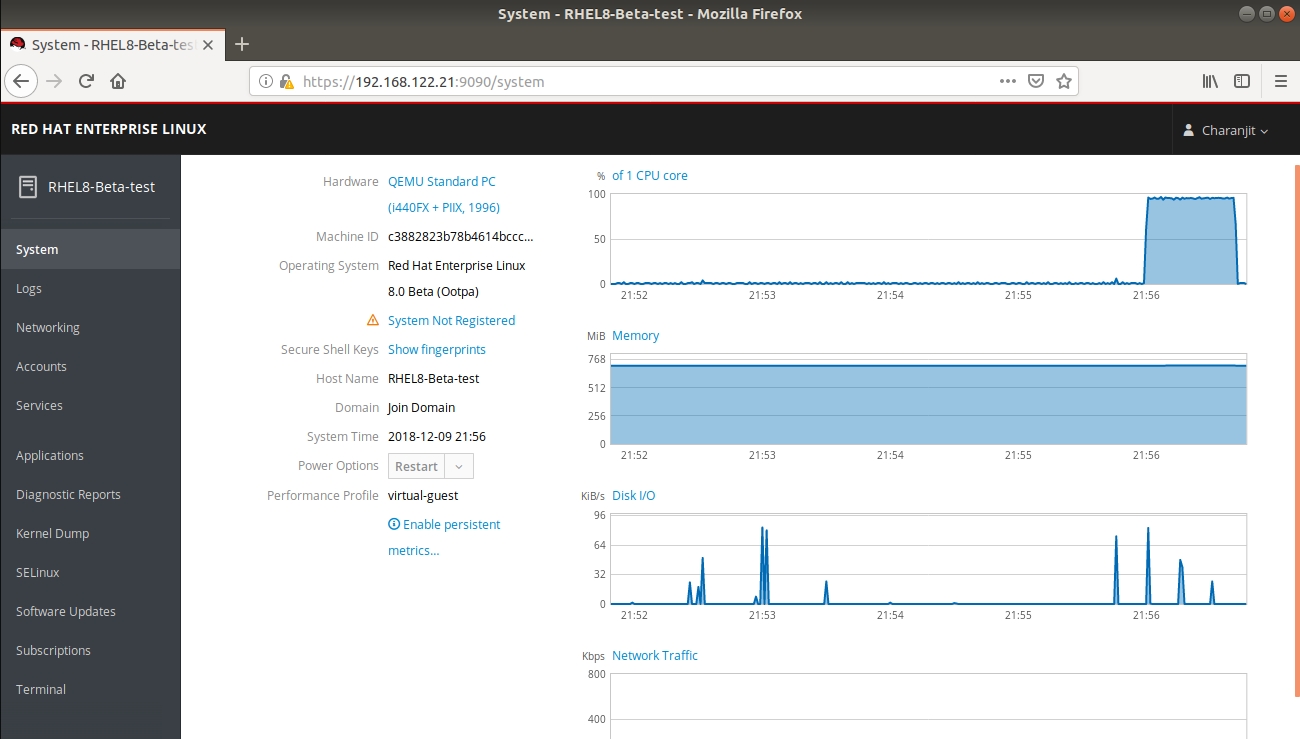This screenshot has height=739, width=1300.
Task: Open Terminal from the sidebar
Action: click(41, 690)
